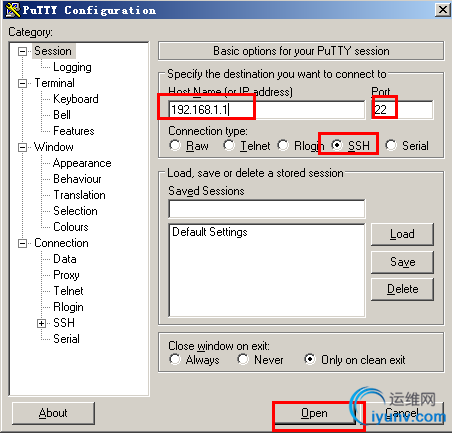This screenshot has height=433, width=452.
Task: Click the About button
Action: coord(53,413)
